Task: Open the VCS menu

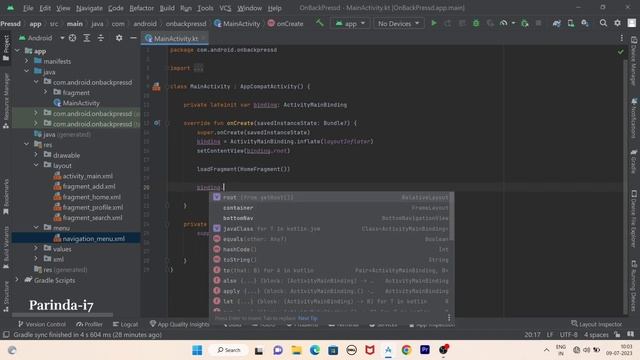Action: point(225,8)
